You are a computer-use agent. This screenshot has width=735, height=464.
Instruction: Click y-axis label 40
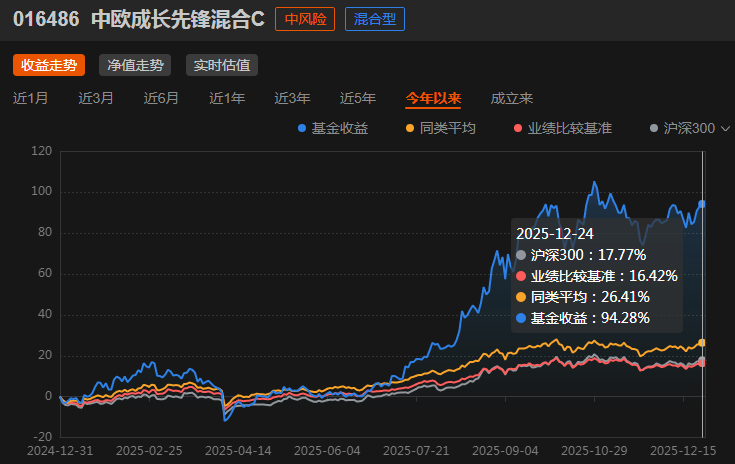tap(45, 314)
